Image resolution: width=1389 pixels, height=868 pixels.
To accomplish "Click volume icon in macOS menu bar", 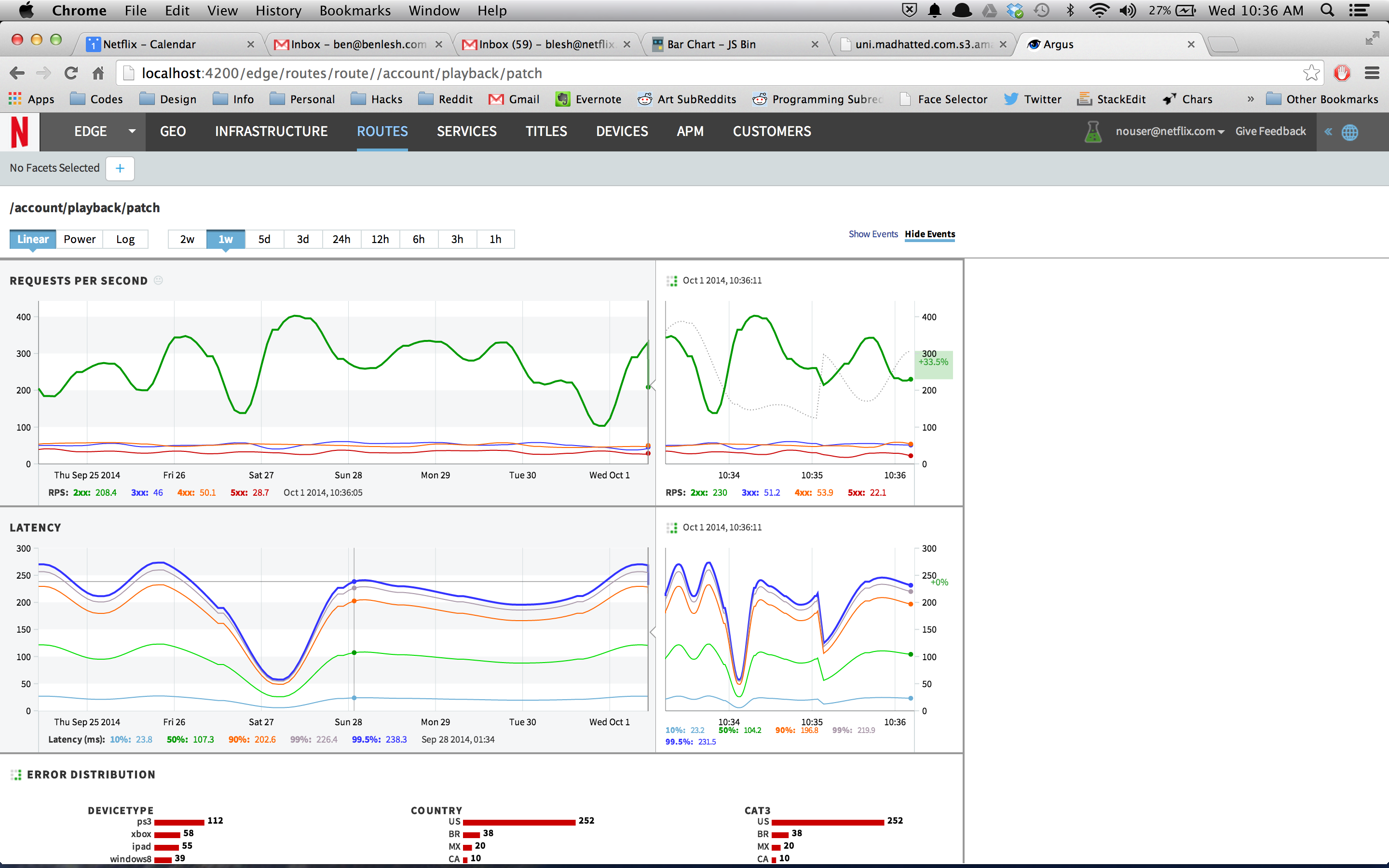I will click(x=1128, y=10).
